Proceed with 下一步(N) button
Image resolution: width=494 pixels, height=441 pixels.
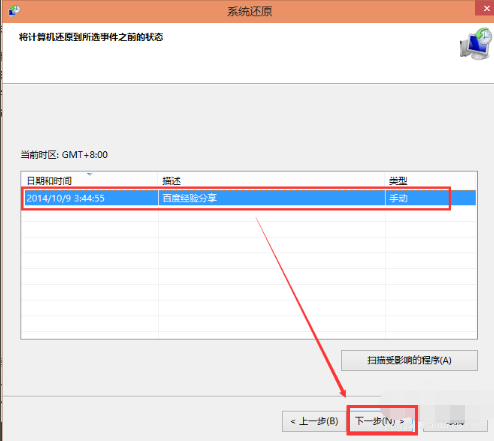382,421
